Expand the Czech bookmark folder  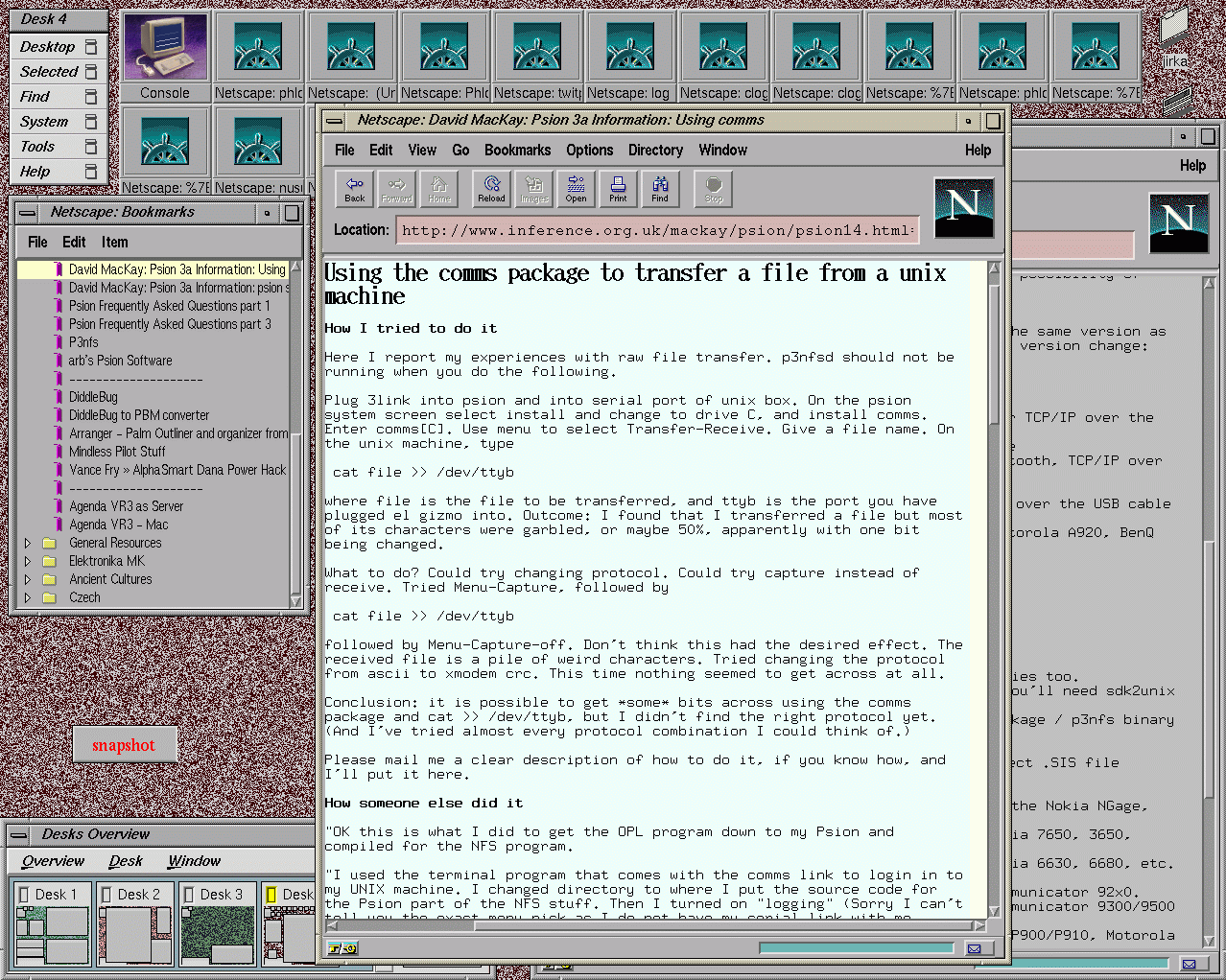(x=28, y=597)
